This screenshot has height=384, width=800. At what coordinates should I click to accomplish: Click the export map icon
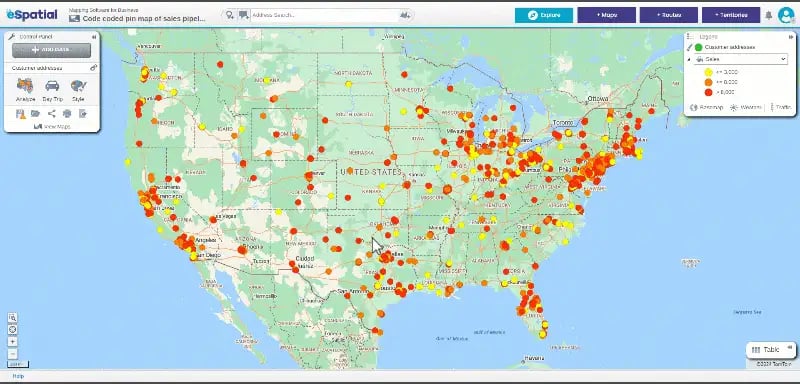83,114
